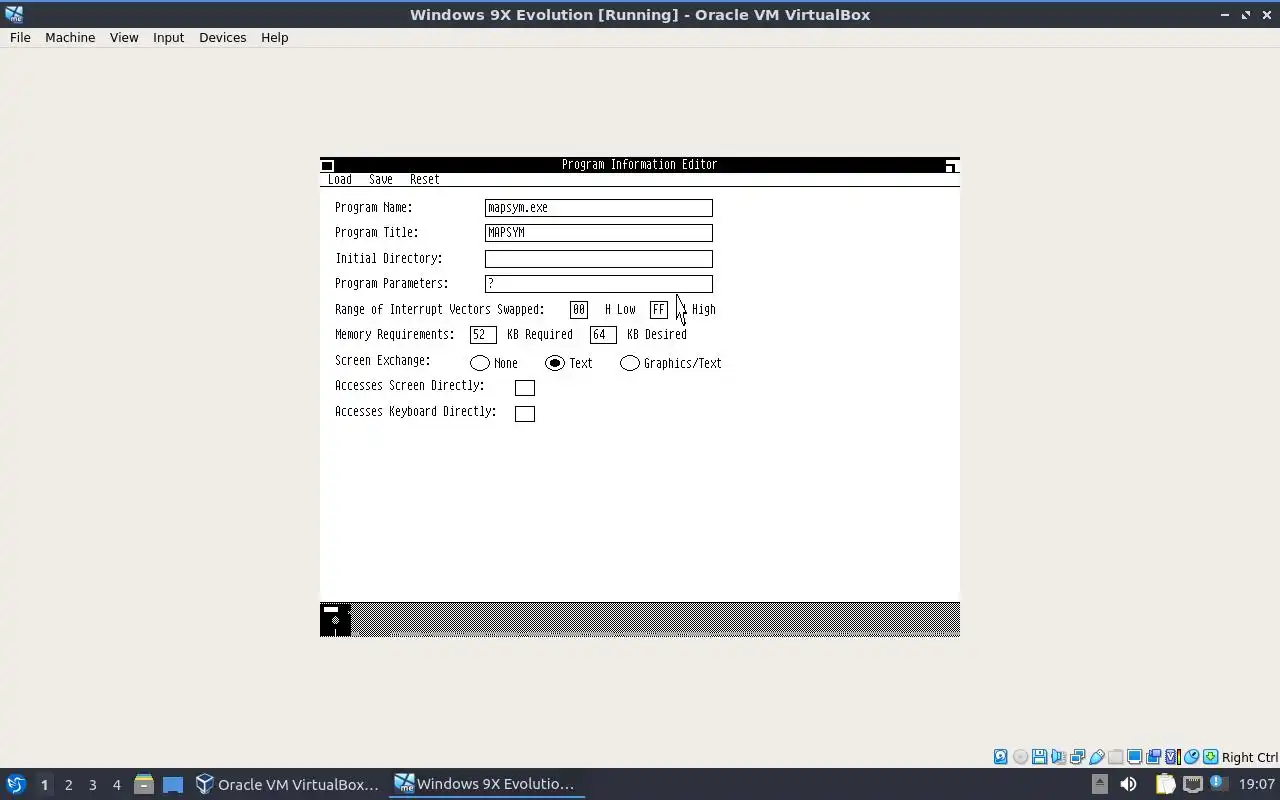The image size is (1280, 800).
Task: Open the VirtualBox Devices menu
Action: [x=222, y=37]
